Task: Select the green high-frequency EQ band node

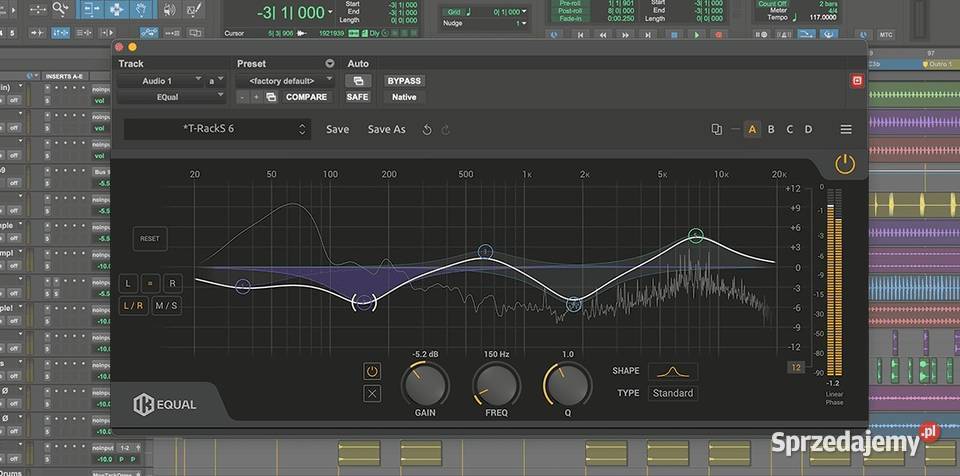Action: 696,235
